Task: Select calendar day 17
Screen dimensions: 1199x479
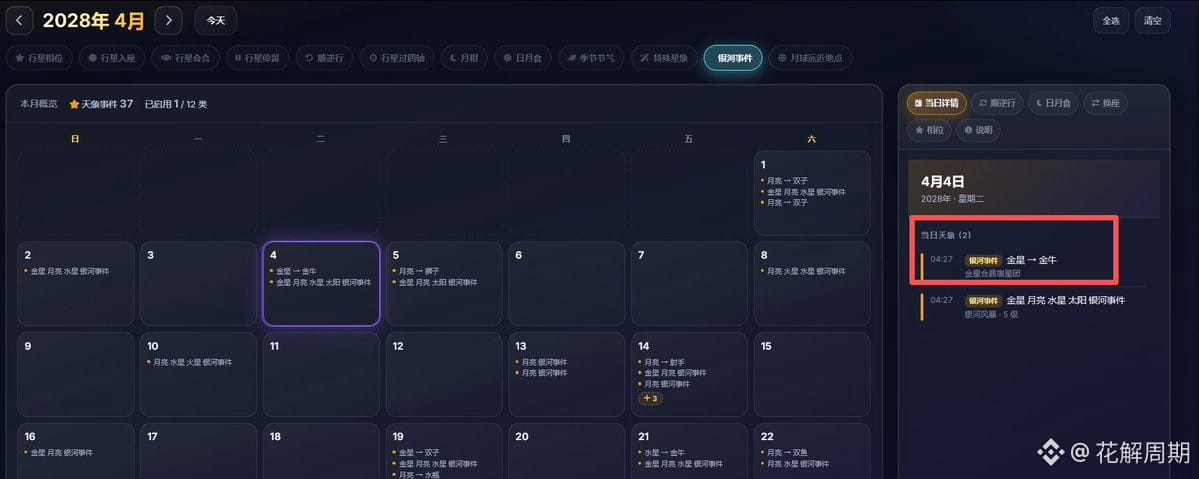Action: pos(198,451)
